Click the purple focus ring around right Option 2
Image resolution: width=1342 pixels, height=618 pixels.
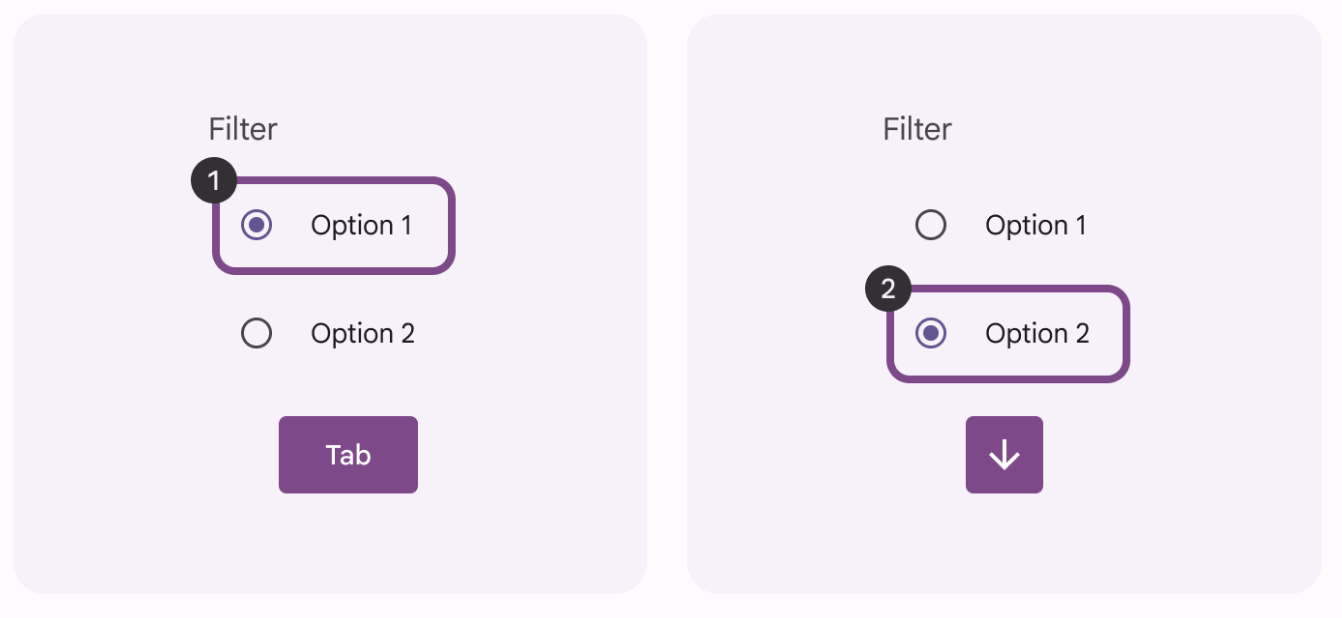pos(1126,333)
